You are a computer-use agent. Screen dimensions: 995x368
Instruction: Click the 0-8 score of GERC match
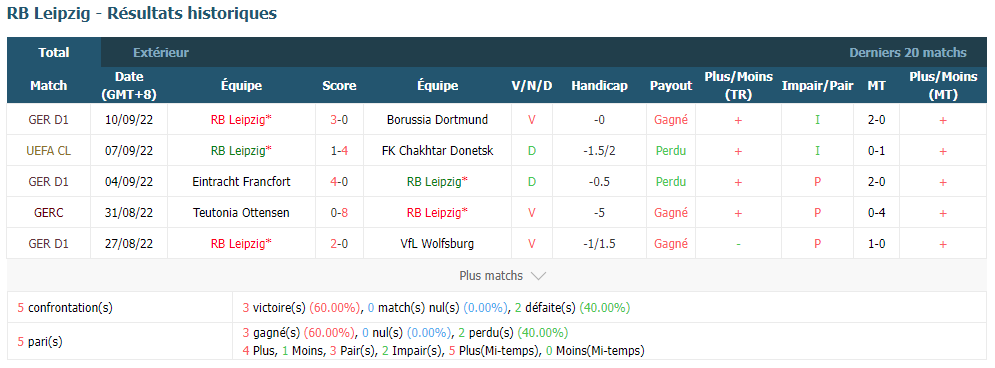click(x=339, y=213)
